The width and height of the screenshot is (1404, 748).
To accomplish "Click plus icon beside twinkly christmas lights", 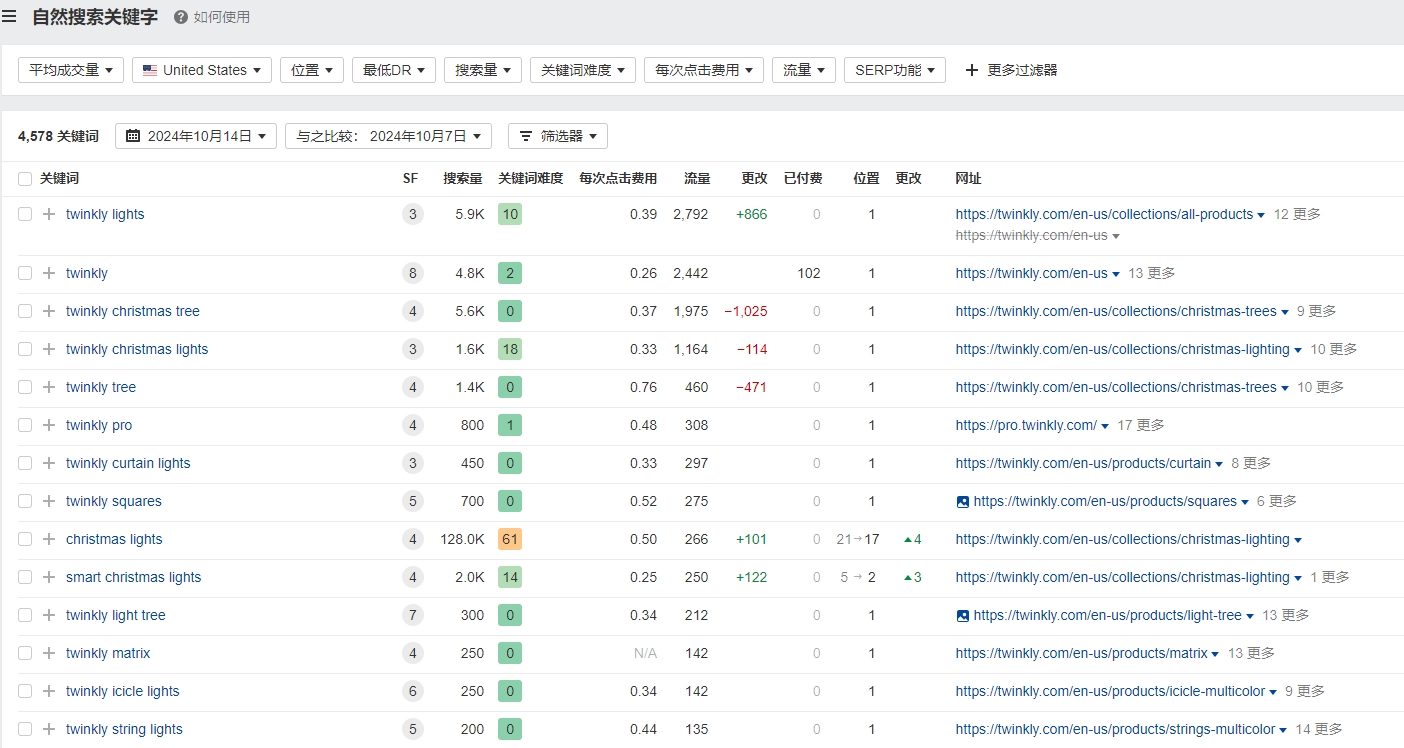I will [x=49, y=349].
